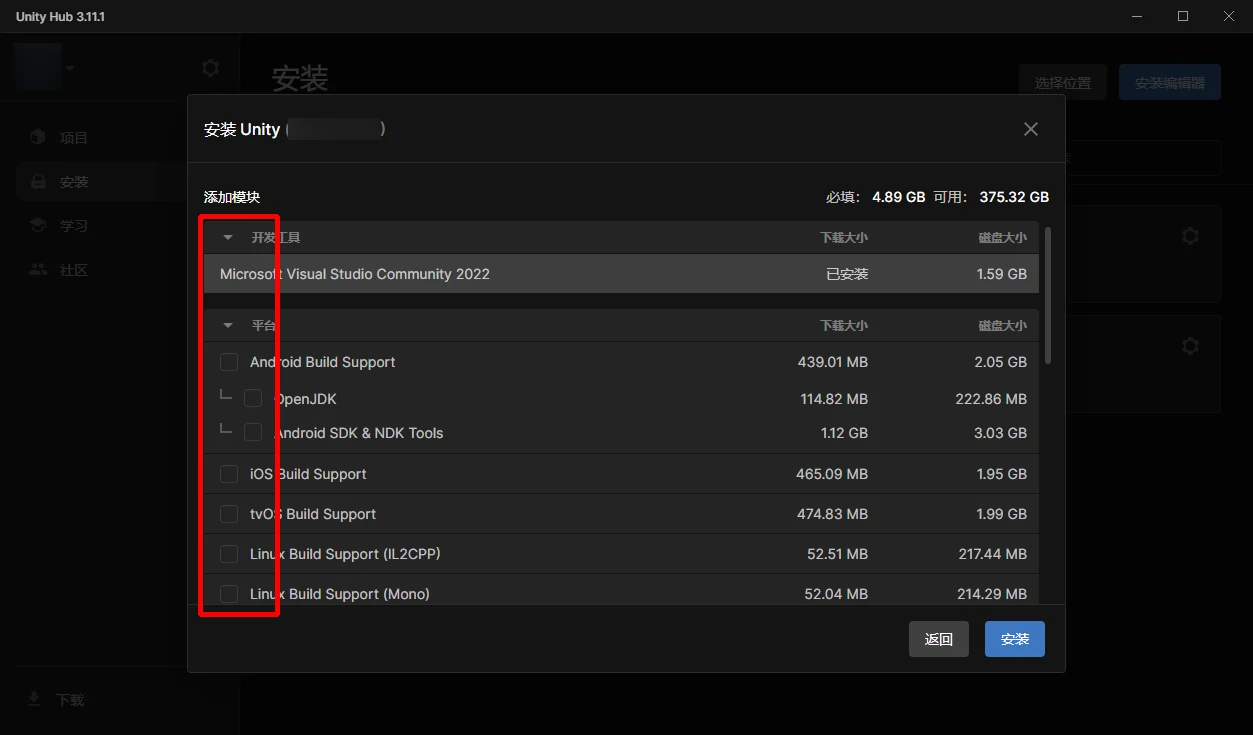The image size is (1253, 735).
Task: Click 439.01 MB download size
Action: (x=833, y=362)
